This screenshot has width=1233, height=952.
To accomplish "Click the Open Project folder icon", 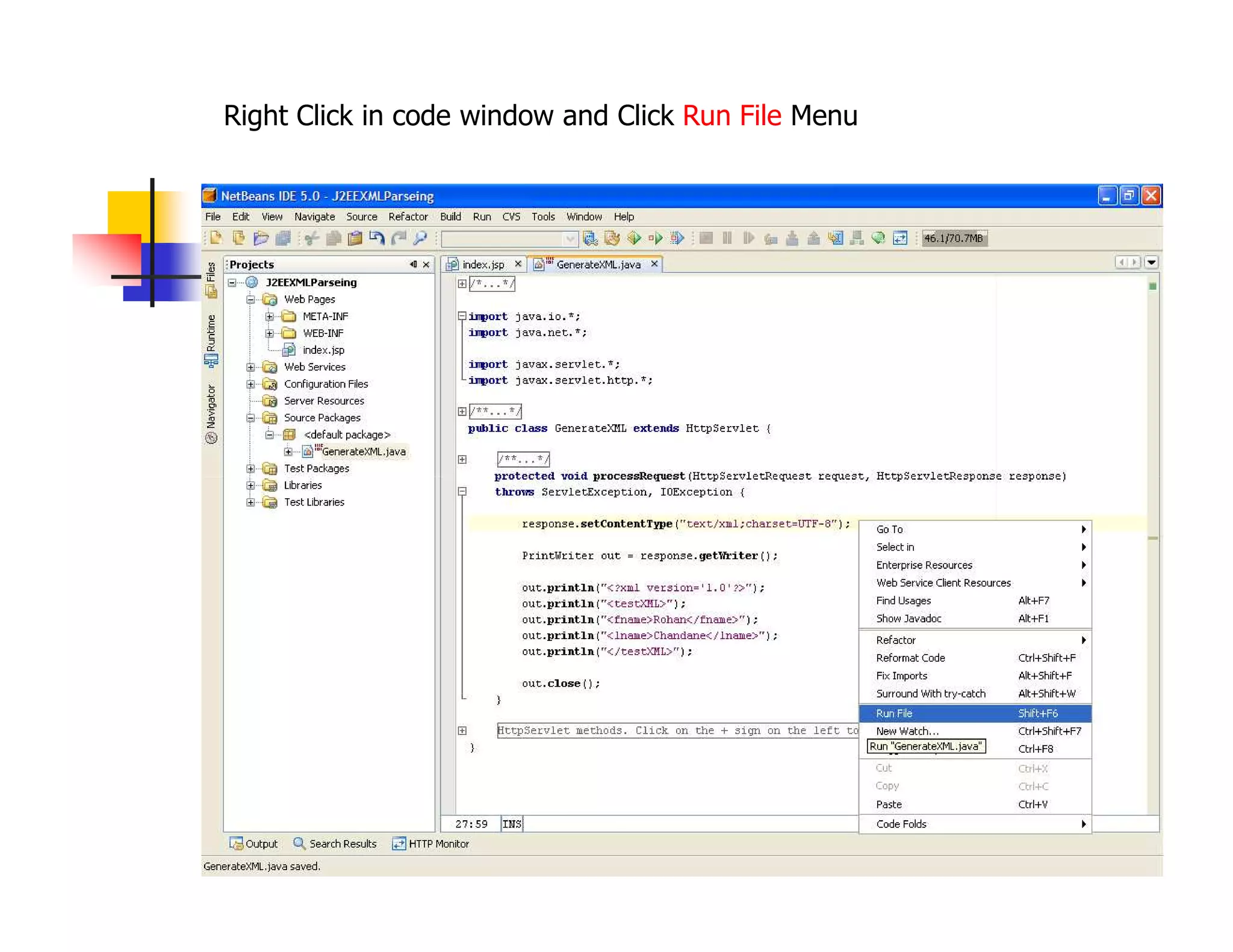I will pos(261,238).
